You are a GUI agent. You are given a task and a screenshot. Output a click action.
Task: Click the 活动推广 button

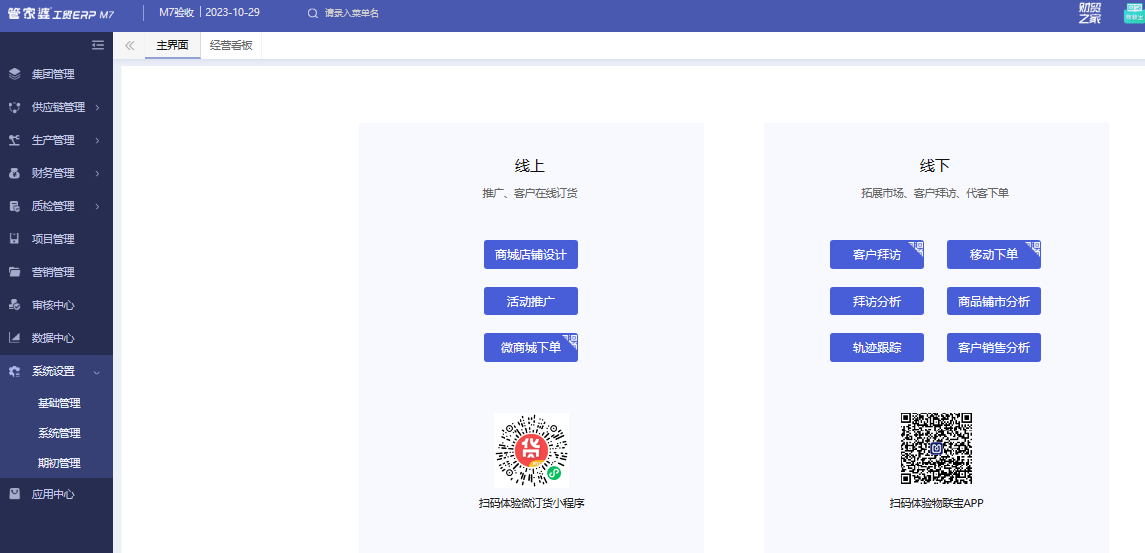531,301
